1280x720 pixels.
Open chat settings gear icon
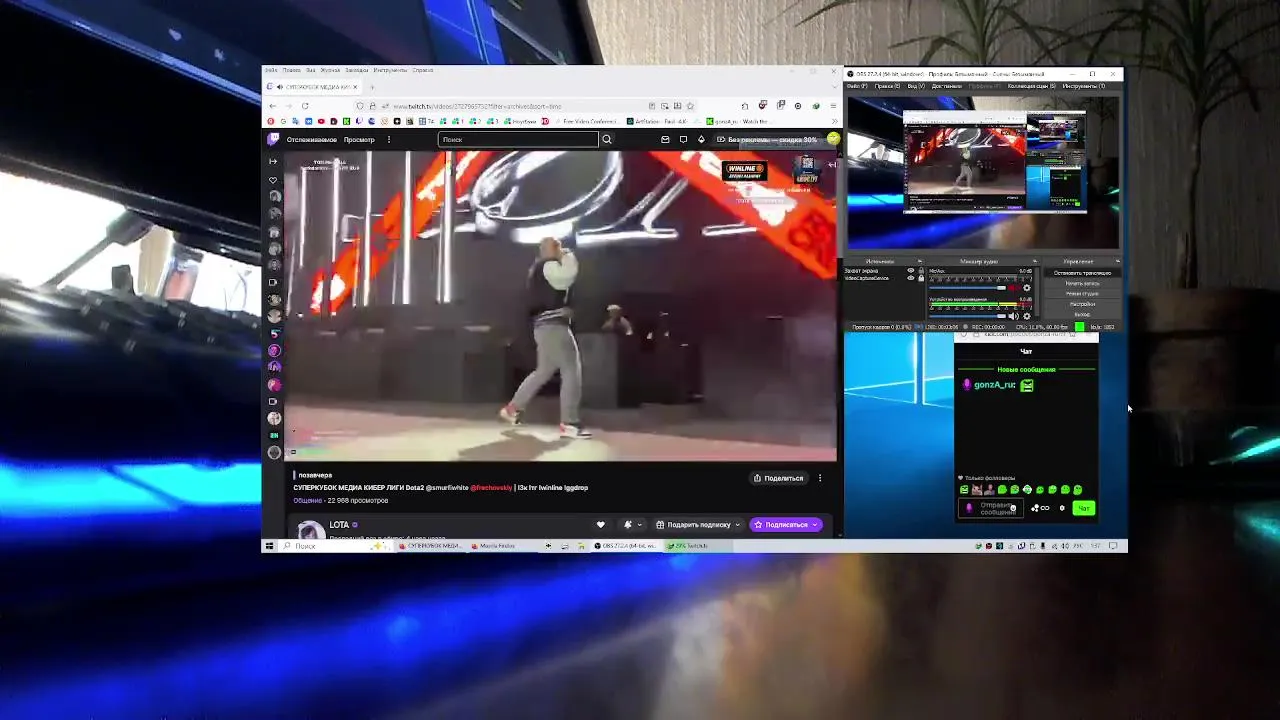1062,508
